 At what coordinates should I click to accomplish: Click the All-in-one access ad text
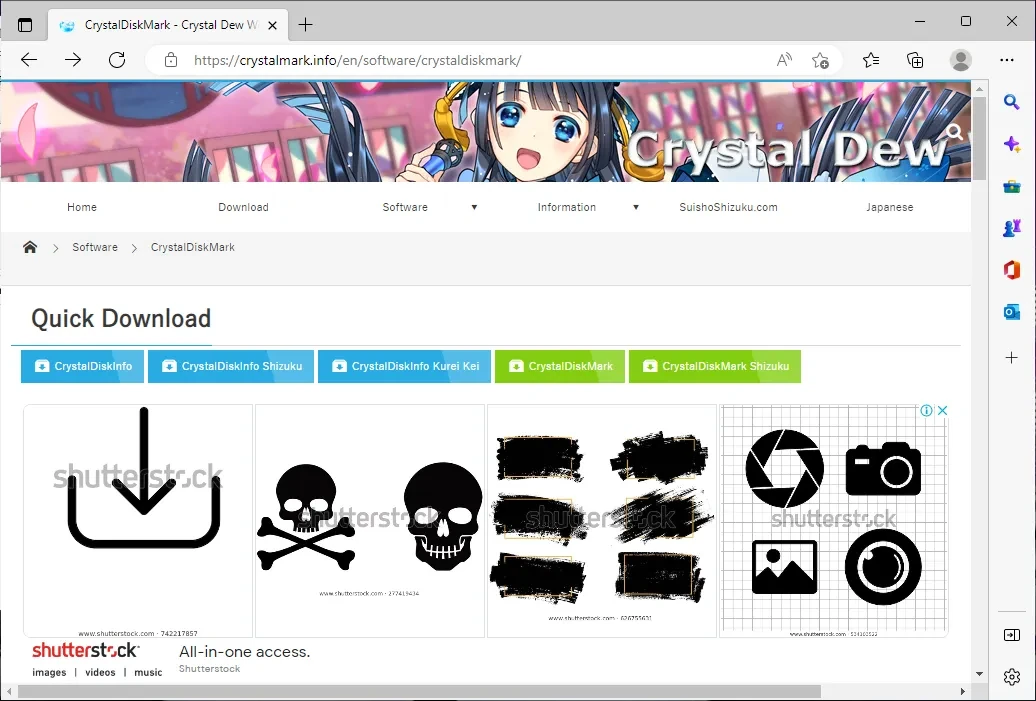[x=244, y=652]
